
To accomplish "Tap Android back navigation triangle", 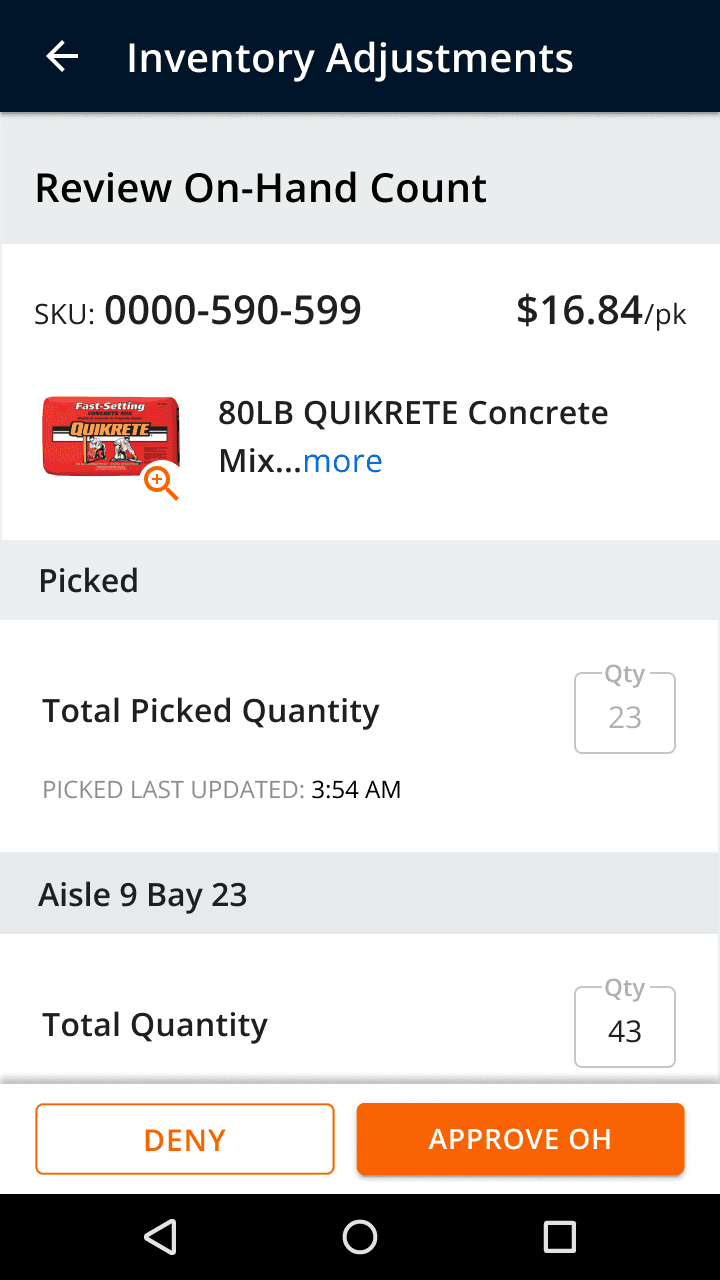I will [160, 1237].
